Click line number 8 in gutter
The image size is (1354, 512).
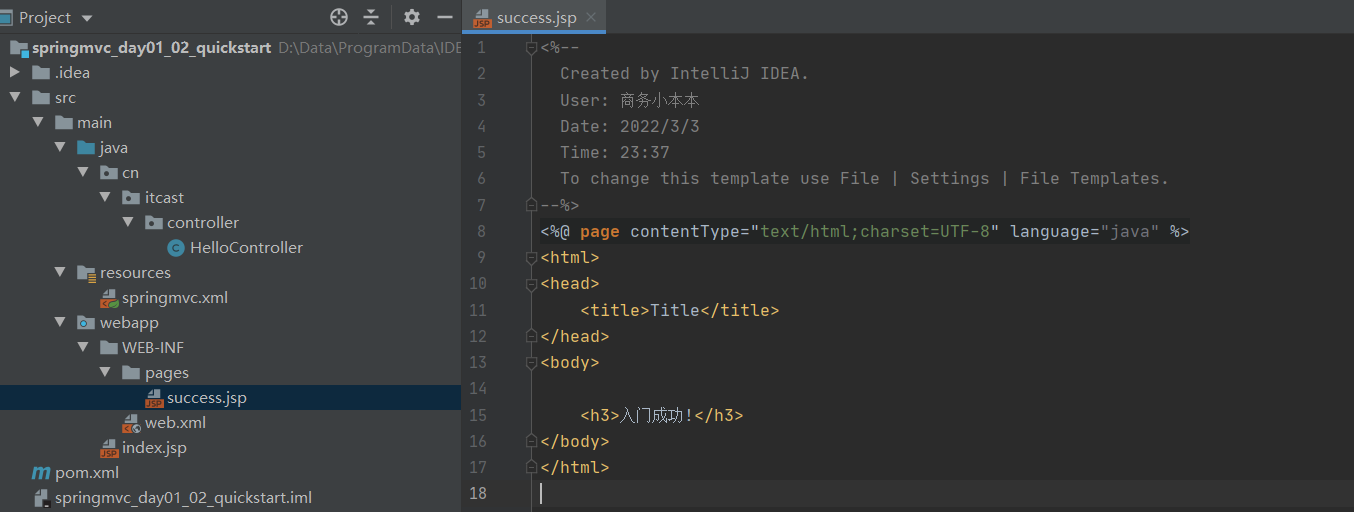pos(481,231)
